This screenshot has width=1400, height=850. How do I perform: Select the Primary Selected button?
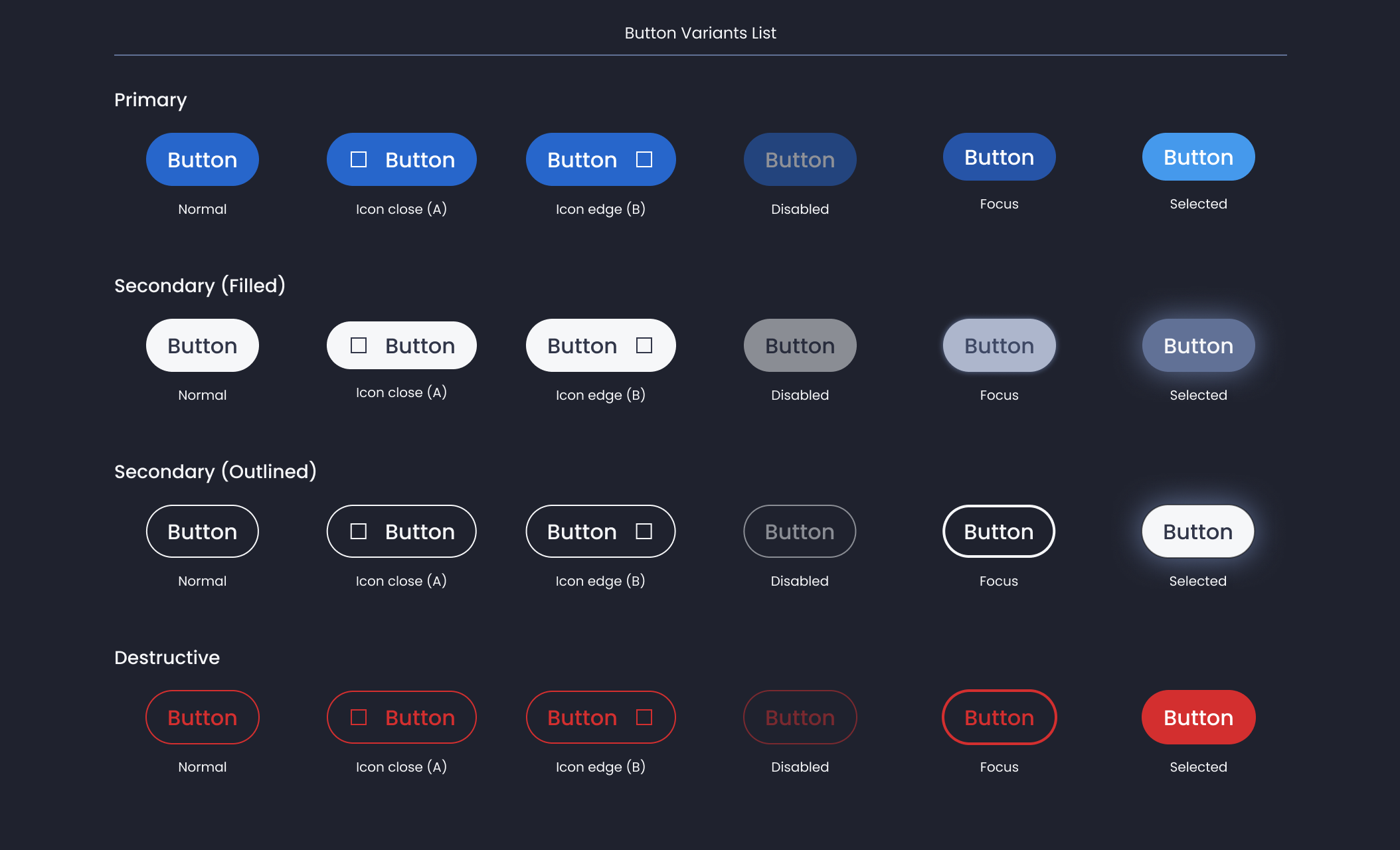click(x=1197, y=157)
